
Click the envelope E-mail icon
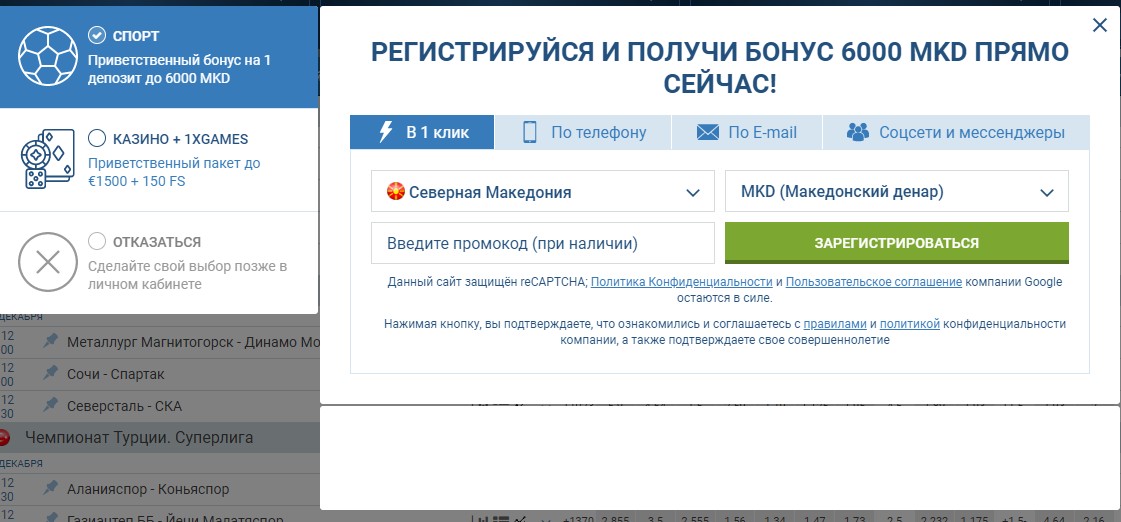[x=707, y=132]
